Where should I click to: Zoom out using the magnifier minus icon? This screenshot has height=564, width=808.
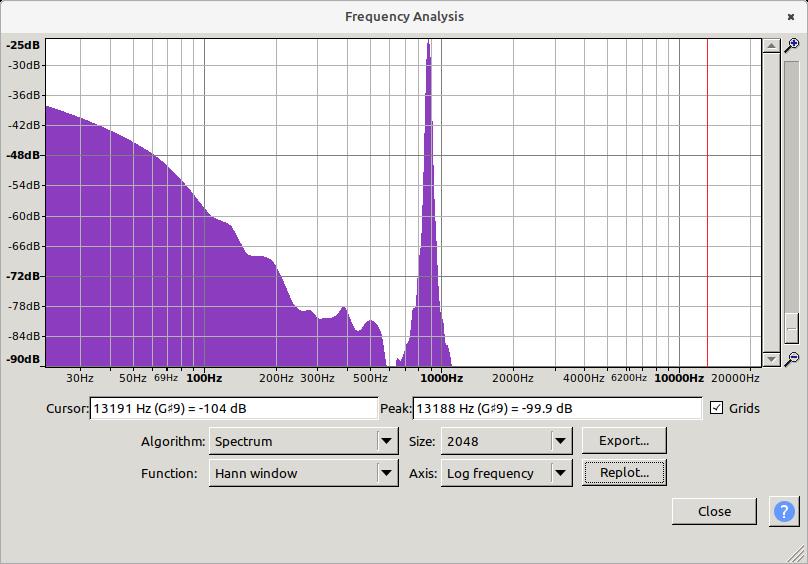[x=792, y=359]
